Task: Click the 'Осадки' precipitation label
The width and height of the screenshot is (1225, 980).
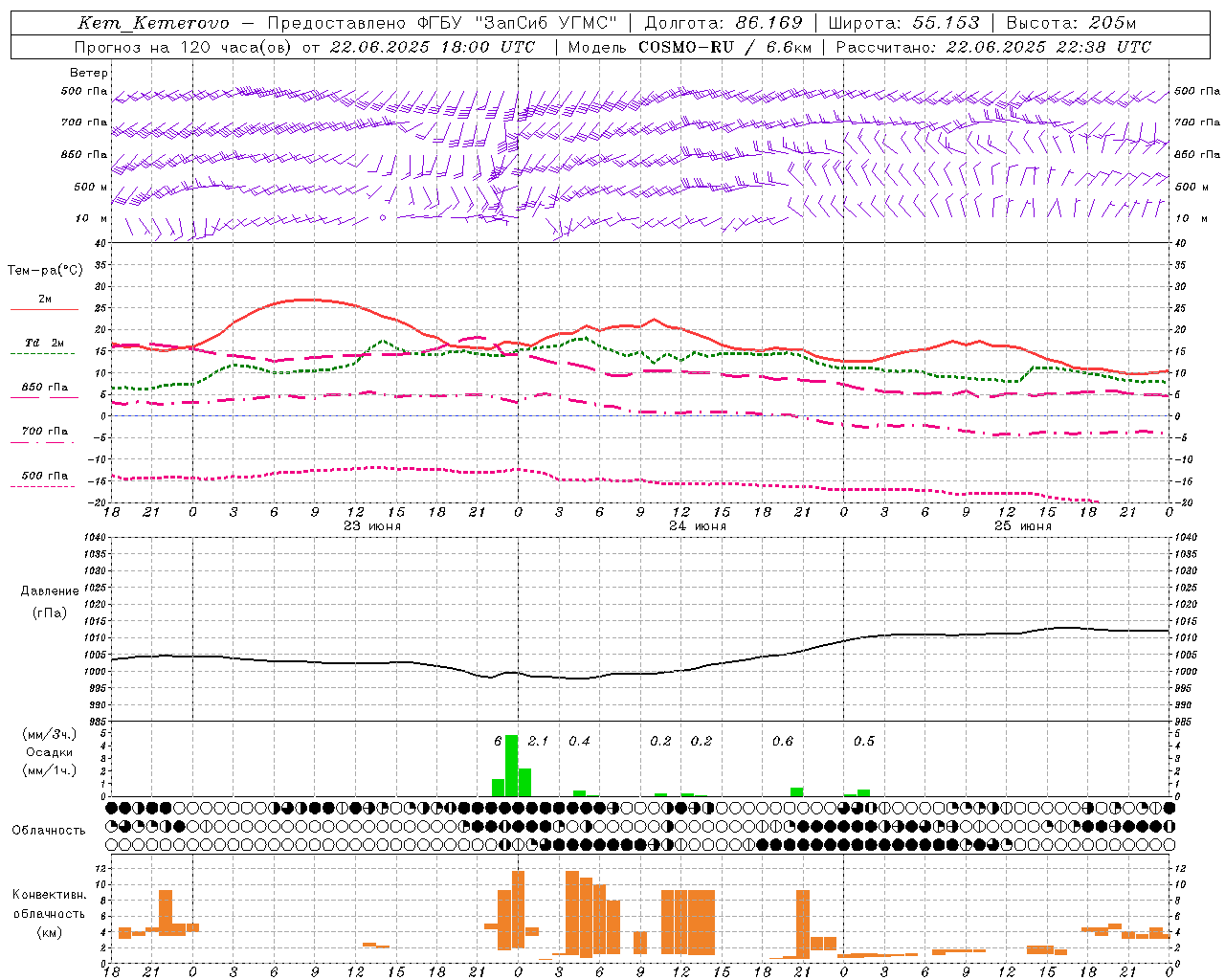Action: pyautogui.click(x=49, y=752)
